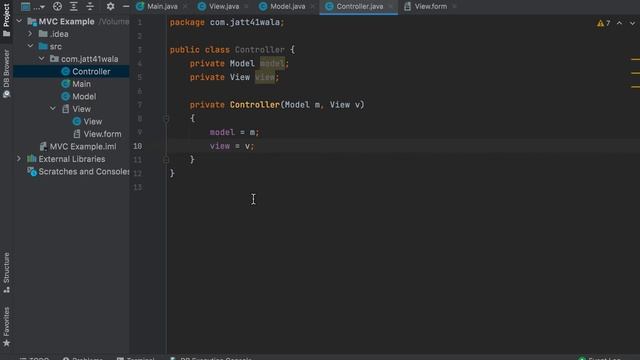Collapse the View form group node

[53, 109]
